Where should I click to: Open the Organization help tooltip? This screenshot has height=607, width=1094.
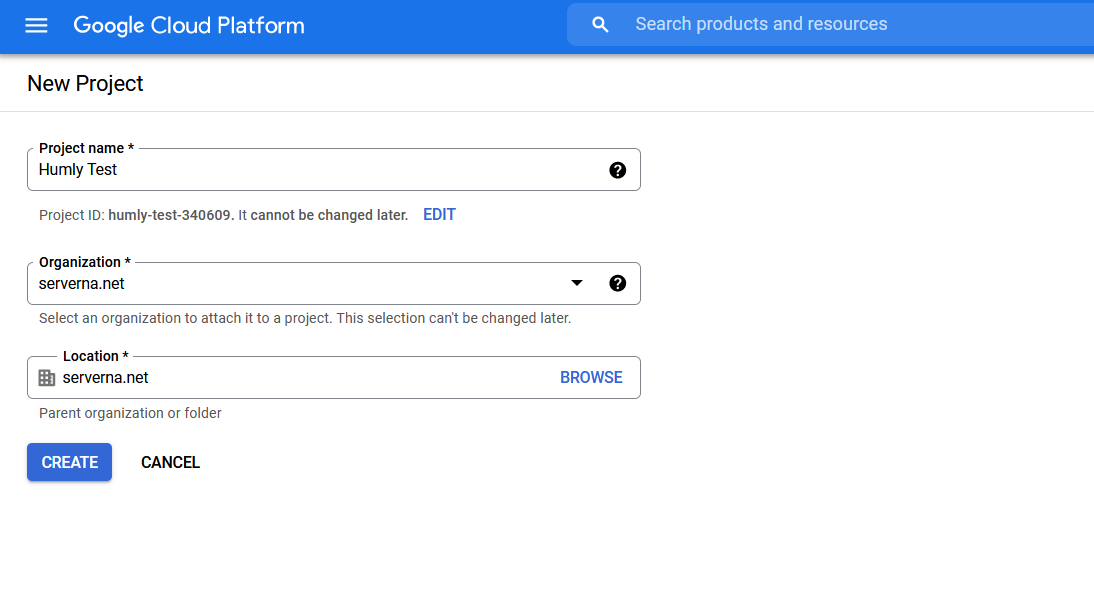click(x=617, y=283)
